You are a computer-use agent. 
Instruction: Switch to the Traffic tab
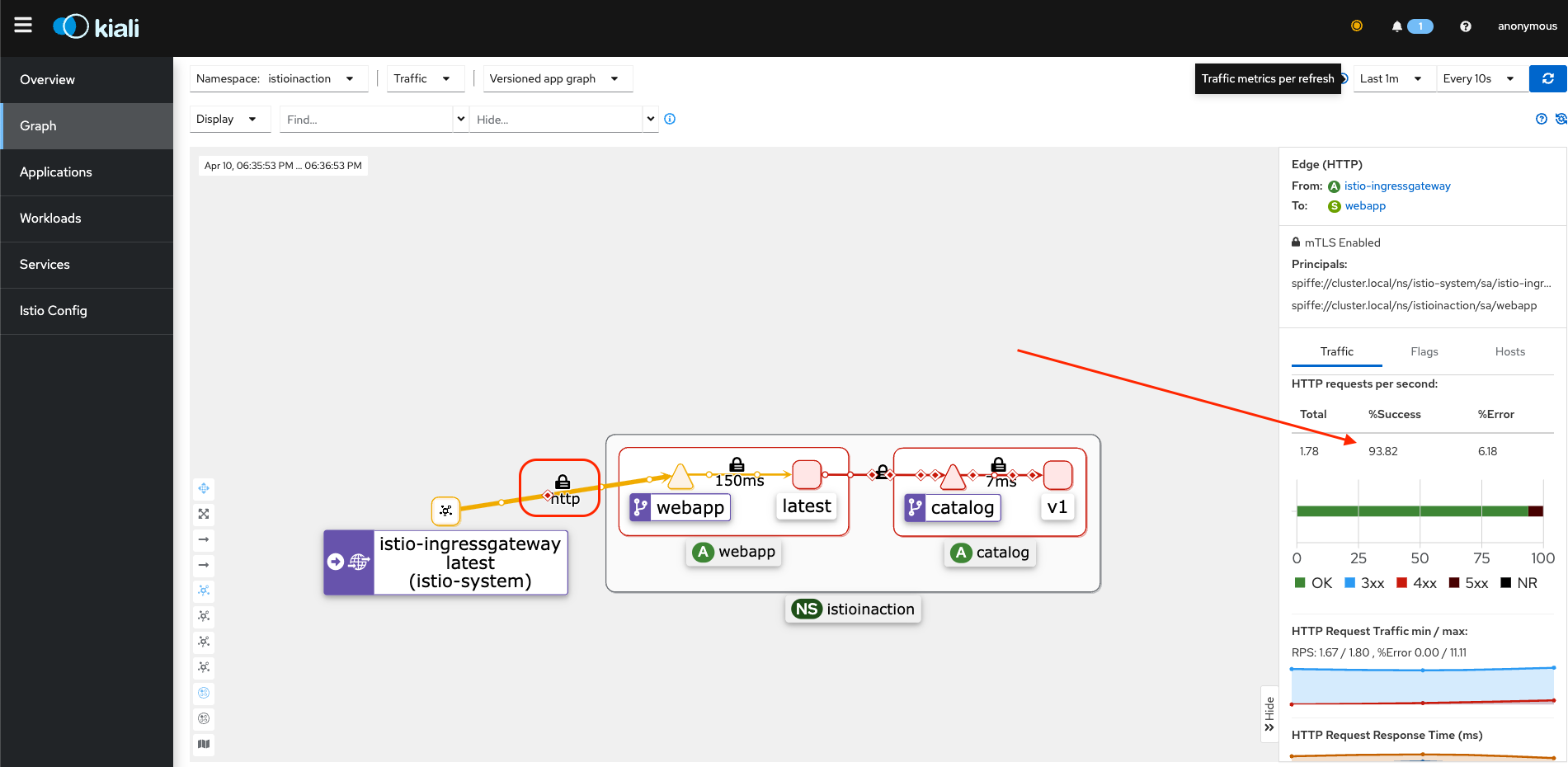[x=1336, y=351]
